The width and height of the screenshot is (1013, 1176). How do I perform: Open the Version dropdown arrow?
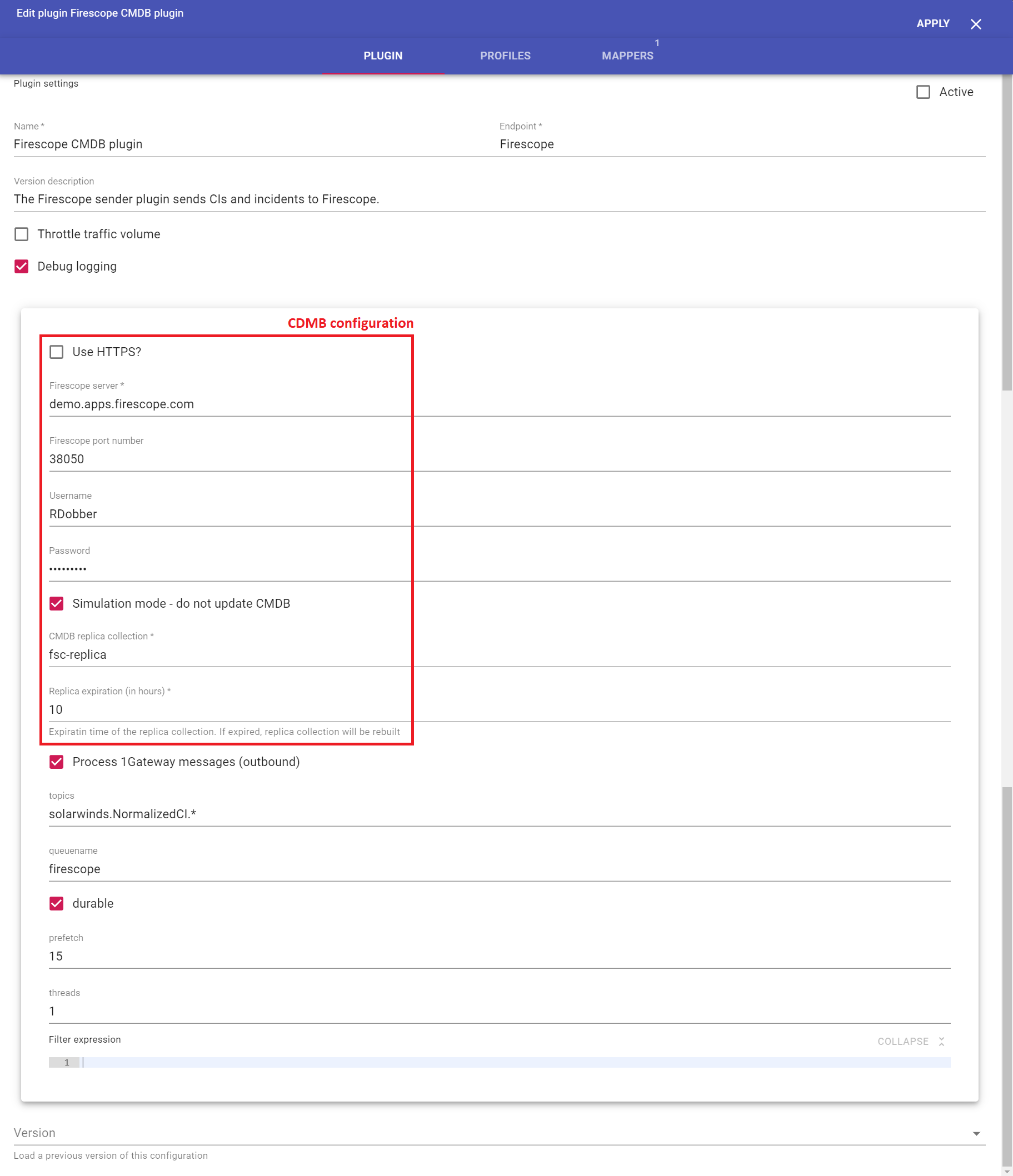click(x=976, y=1133)
